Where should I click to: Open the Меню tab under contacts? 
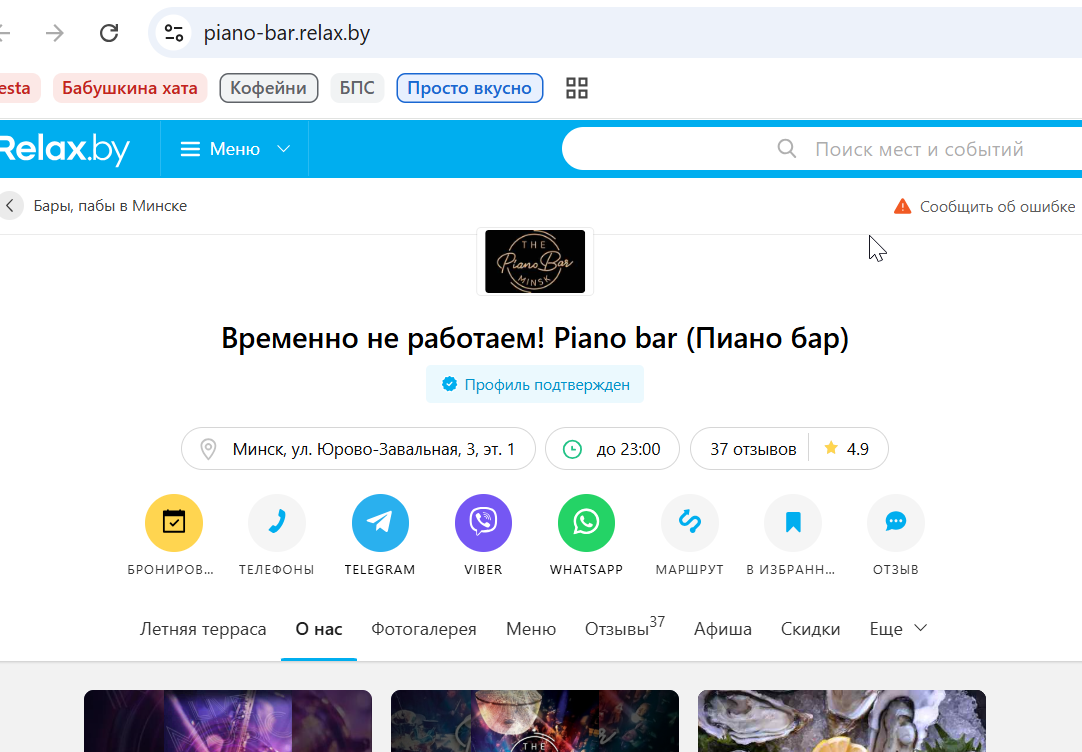pos(531,629)
